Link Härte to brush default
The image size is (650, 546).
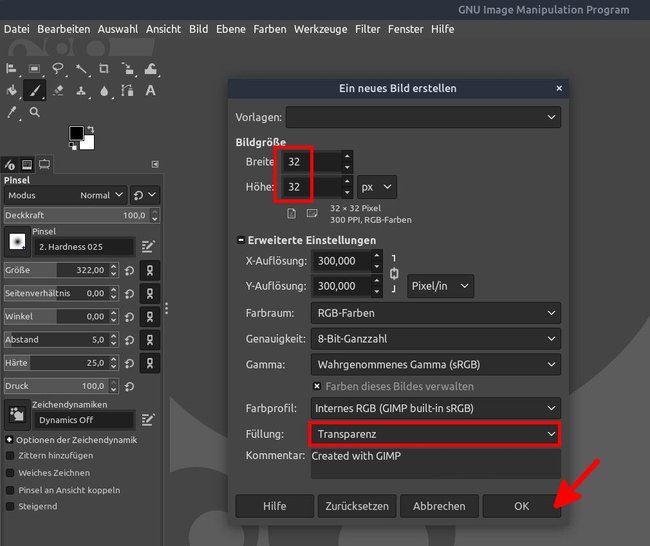point(150,363)
